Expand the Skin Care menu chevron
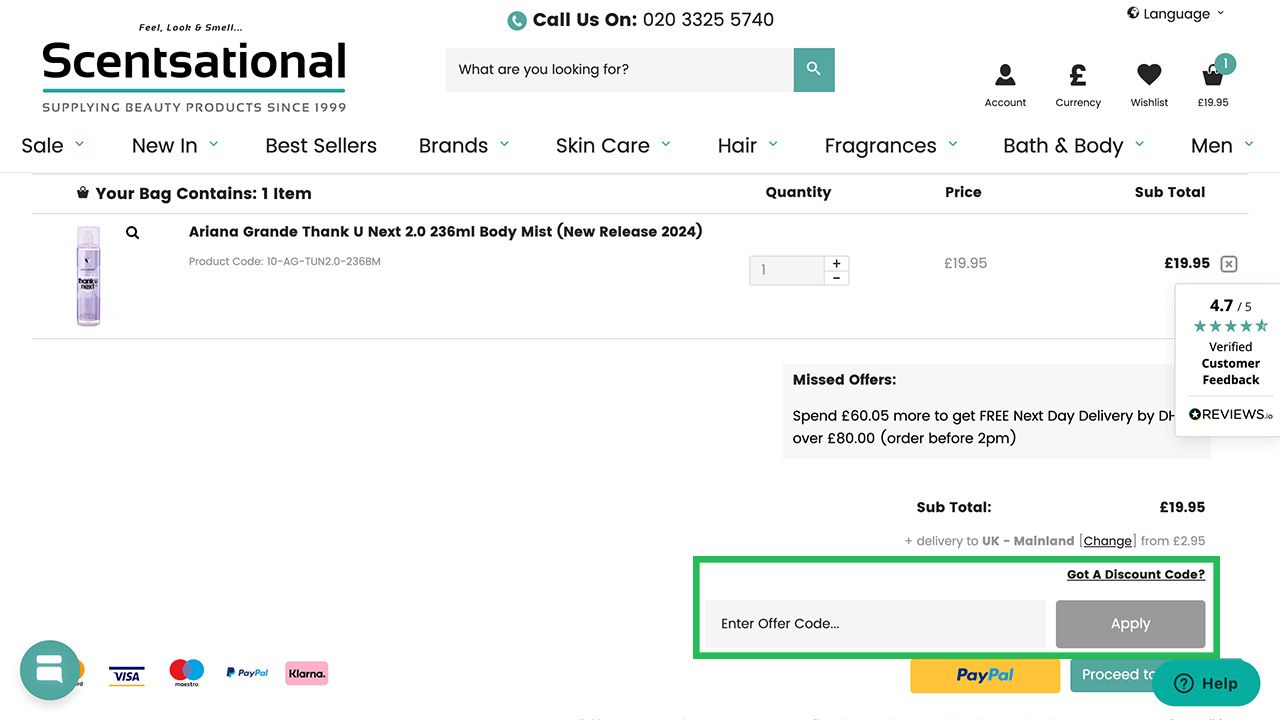The height and width of the screenshot is (720, 1280). [x=666, y=145]
